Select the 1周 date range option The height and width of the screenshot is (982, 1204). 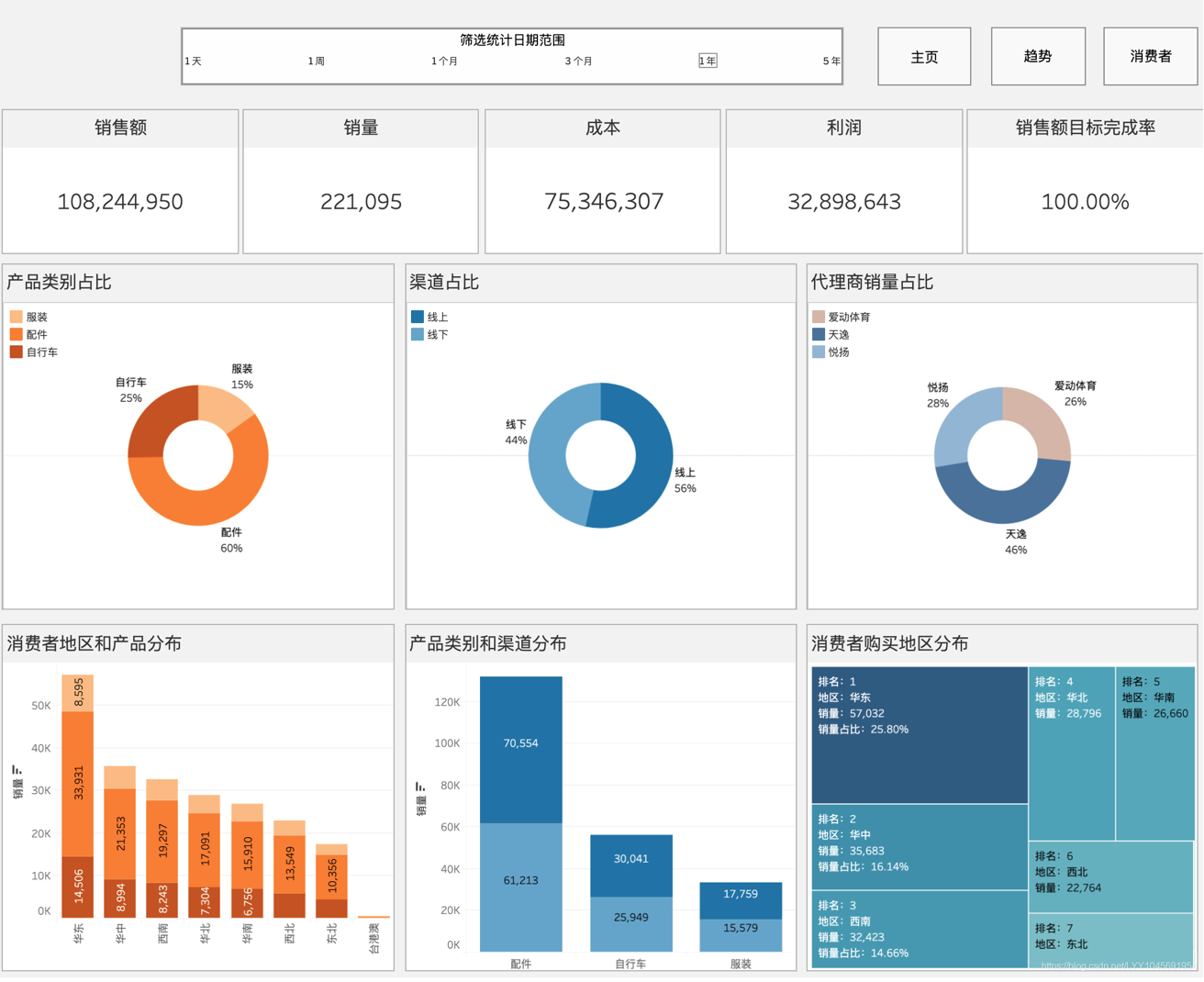316,61
